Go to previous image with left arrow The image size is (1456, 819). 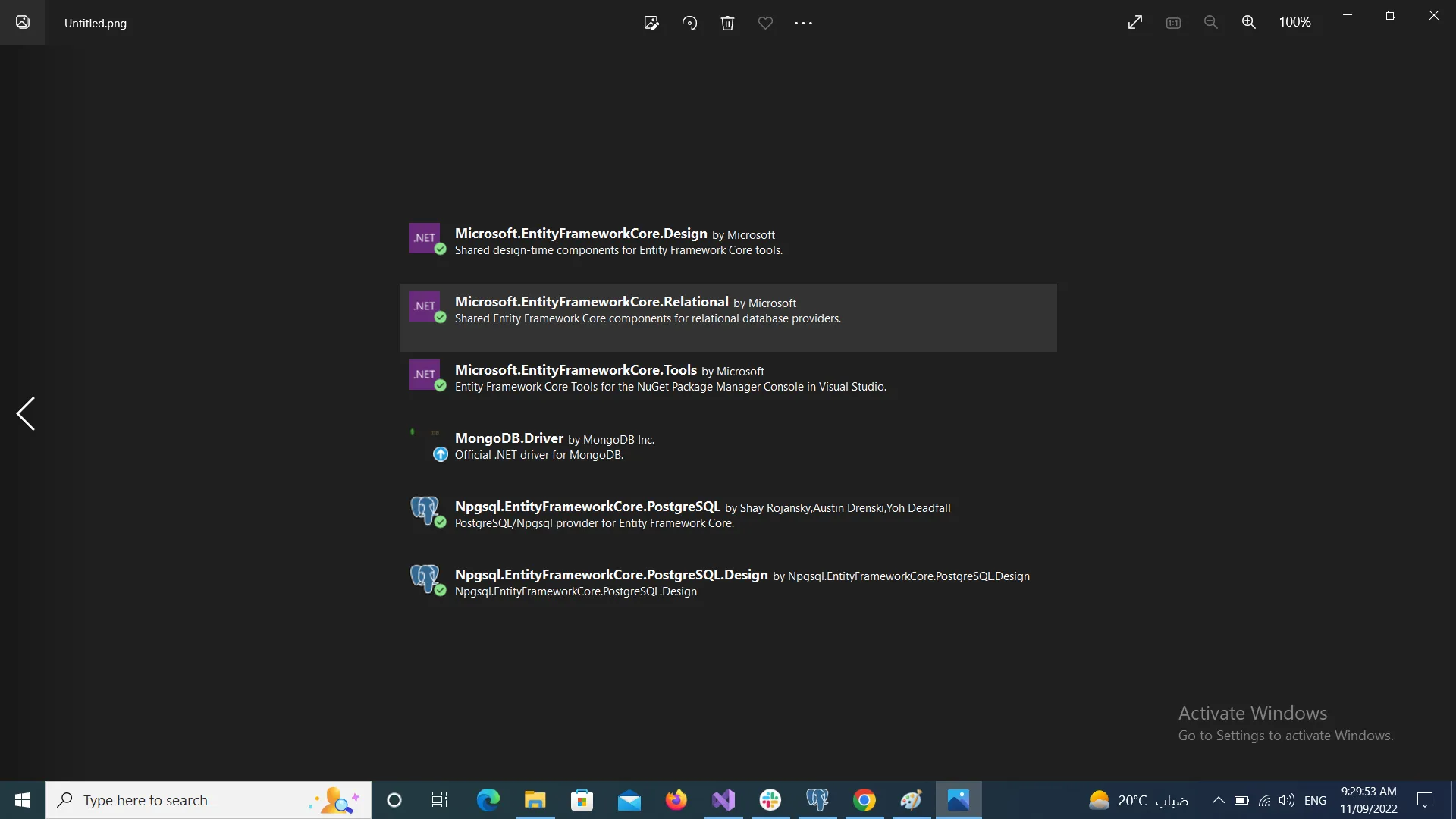(x=26, y=414)
